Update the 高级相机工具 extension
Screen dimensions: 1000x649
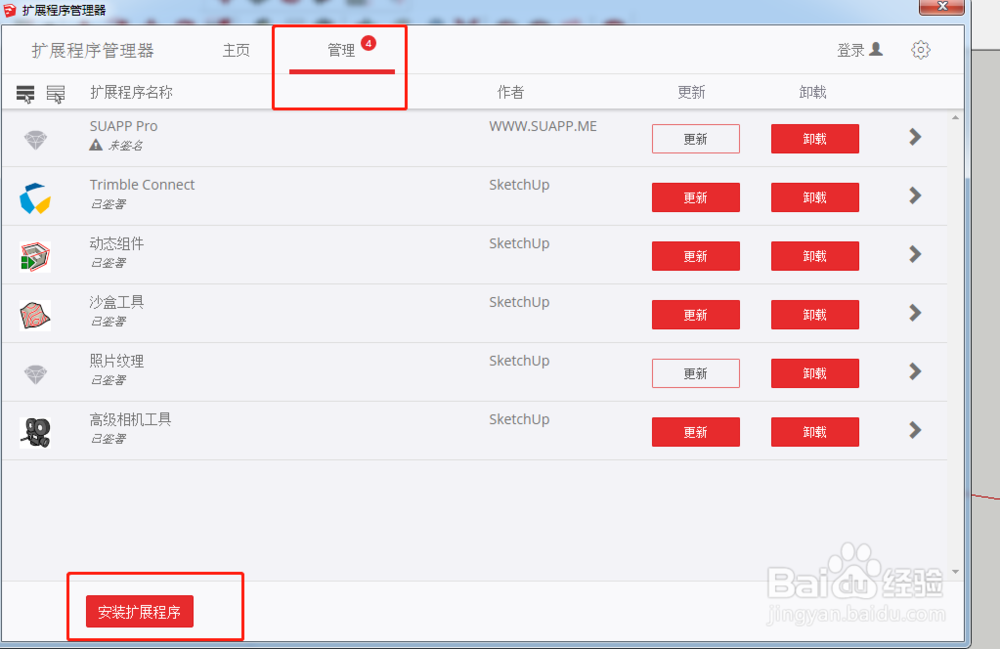[696, 432]
